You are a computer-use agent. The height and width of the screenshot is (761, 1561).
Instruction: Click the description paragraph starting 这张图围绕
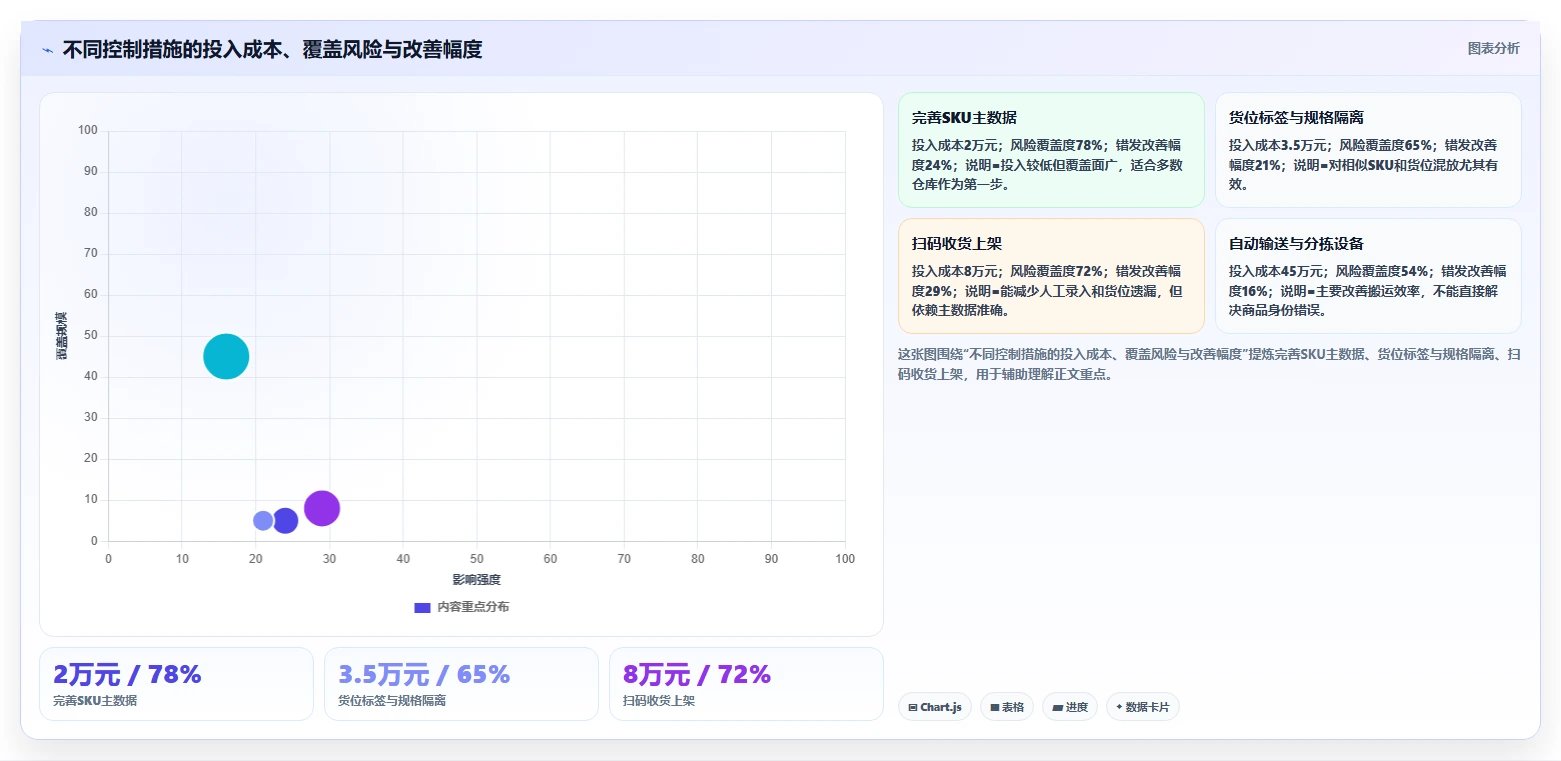tap(1209, 364)
